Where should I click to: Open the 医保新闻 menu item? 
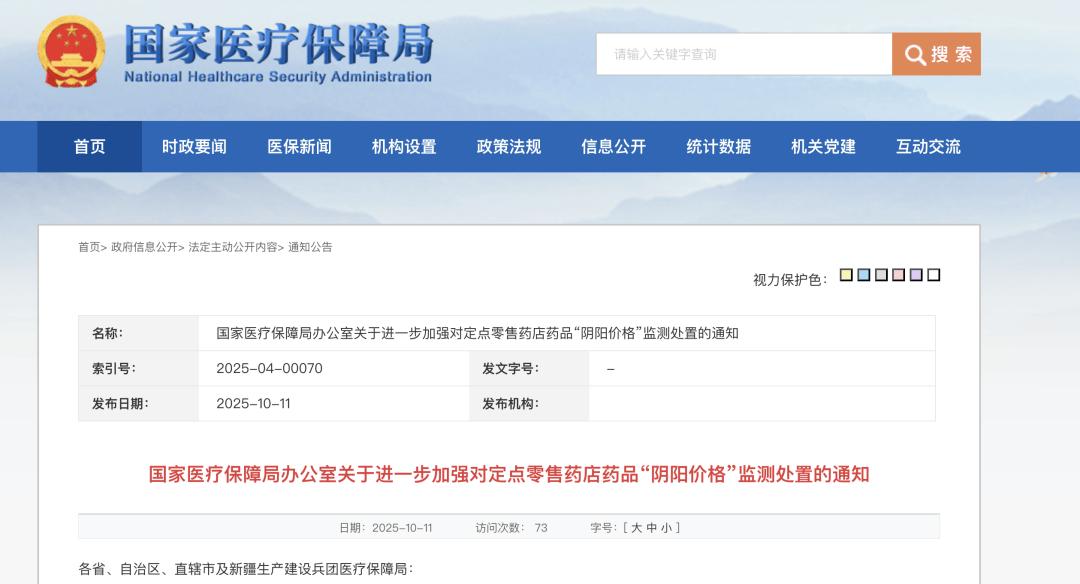click(299, 147)
